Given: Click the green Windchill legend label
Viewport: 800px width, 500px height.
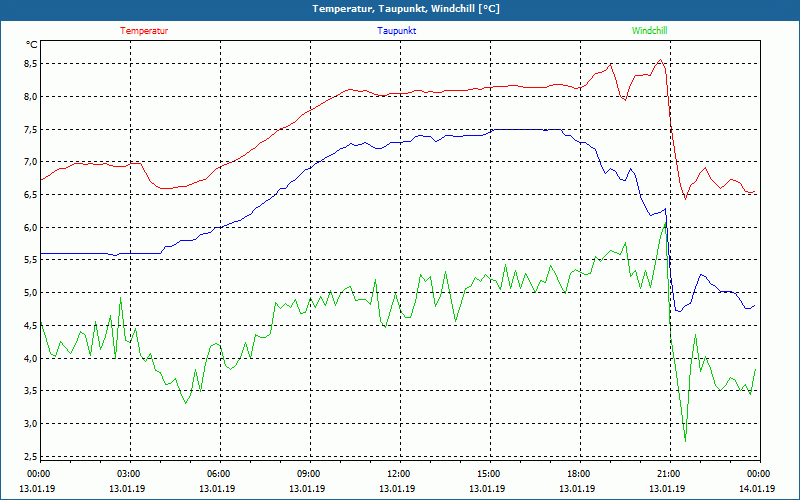Looking at the screenshot, I should pos(649,31).
